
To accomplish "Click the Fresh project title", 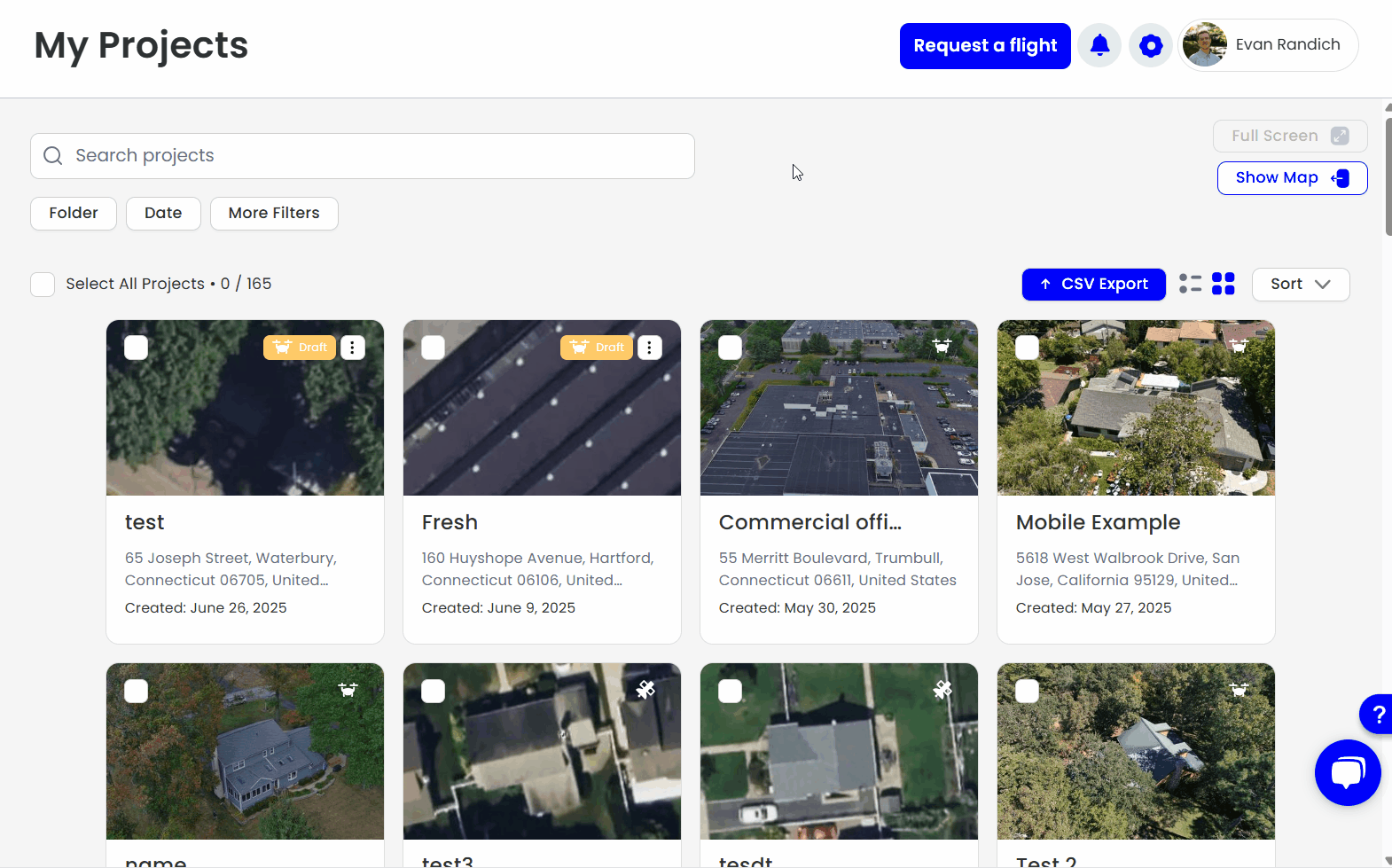I will pyautogui.click(x=450, y=523).
